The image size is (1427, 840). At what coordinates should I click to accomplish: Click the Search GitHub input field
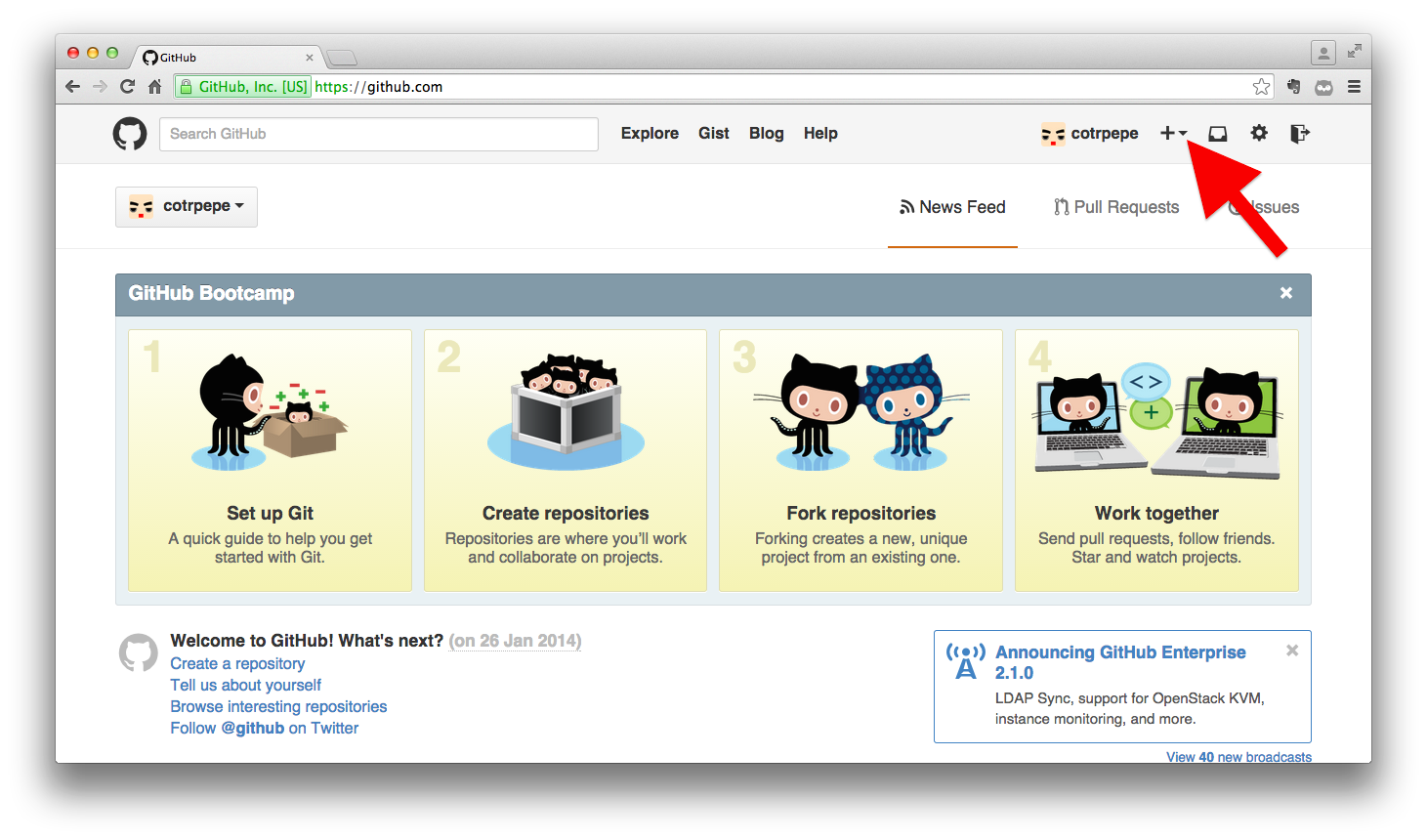point(378,133)
